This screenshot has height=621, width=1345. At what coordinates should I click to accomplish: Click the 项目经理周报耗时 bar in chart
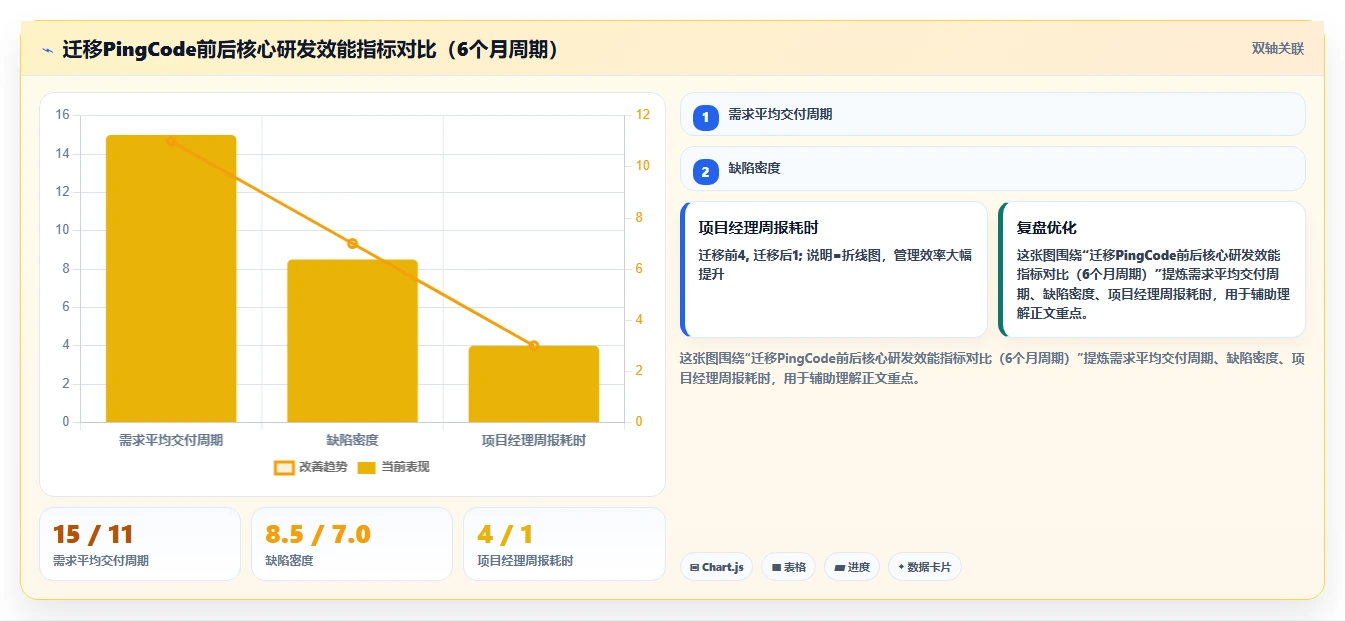click(533, 384)
